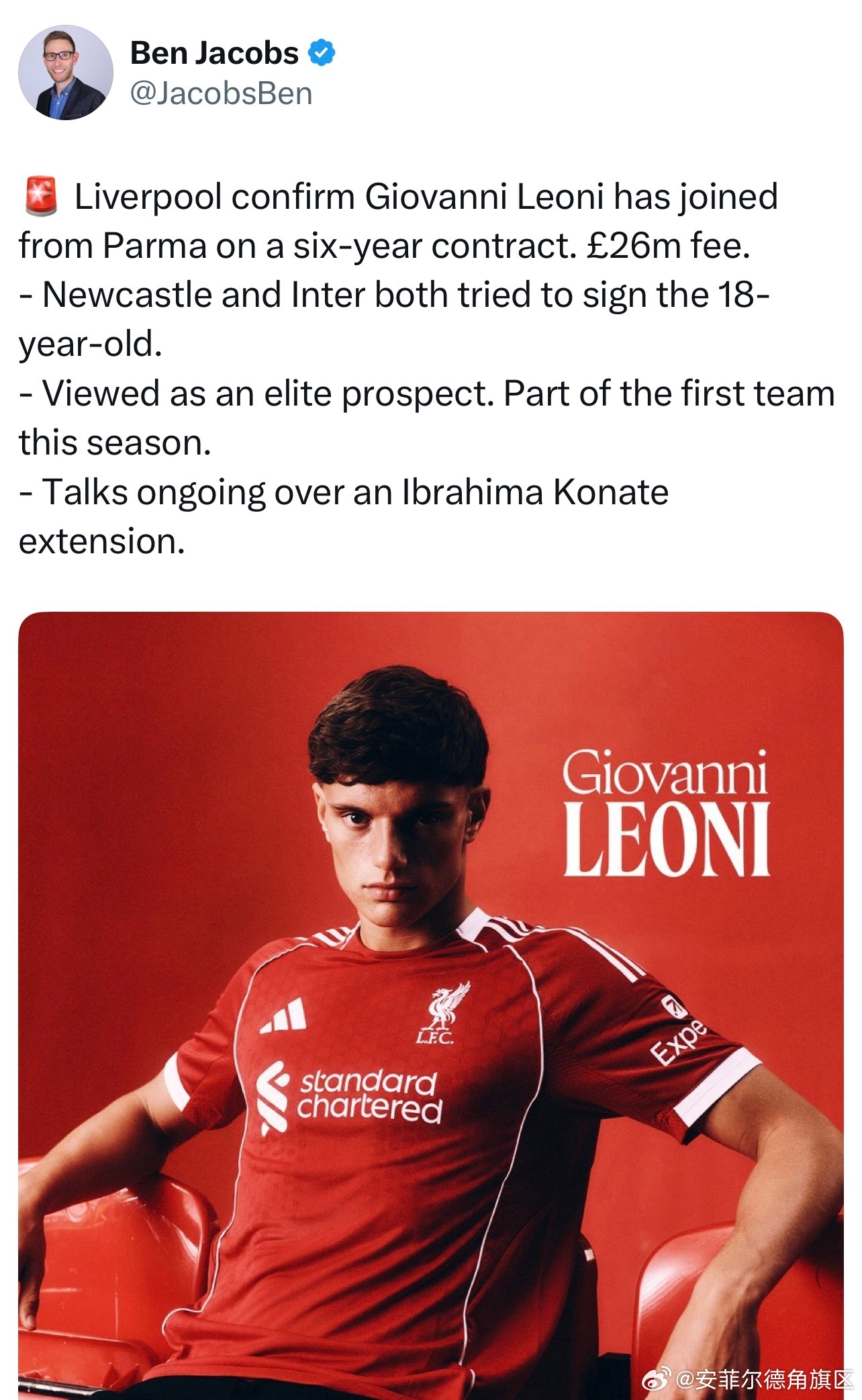Click the "£26m fee" text

(667, 246)
